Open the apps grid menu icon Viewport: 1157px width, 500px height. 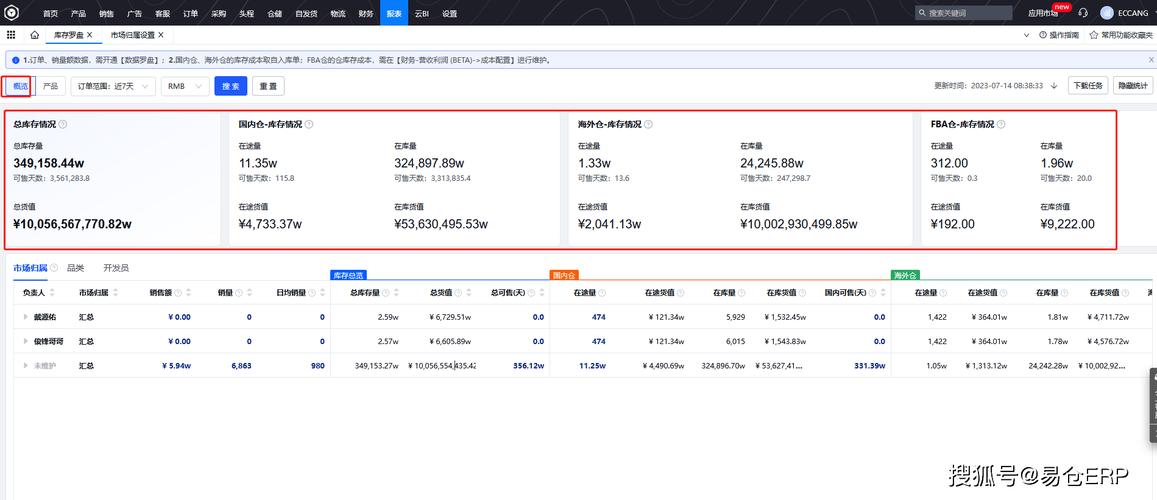tap(11, 35)
